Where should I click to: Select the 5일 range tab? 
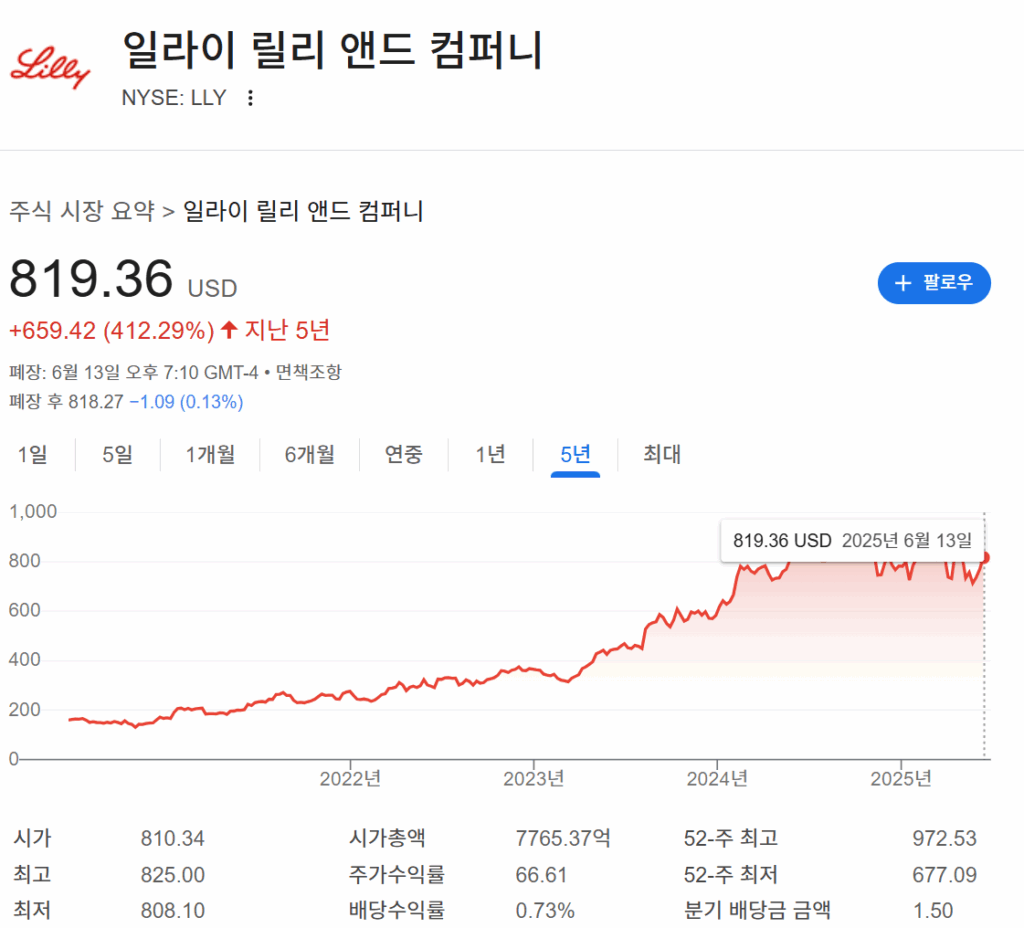click(x=118, y=454)
